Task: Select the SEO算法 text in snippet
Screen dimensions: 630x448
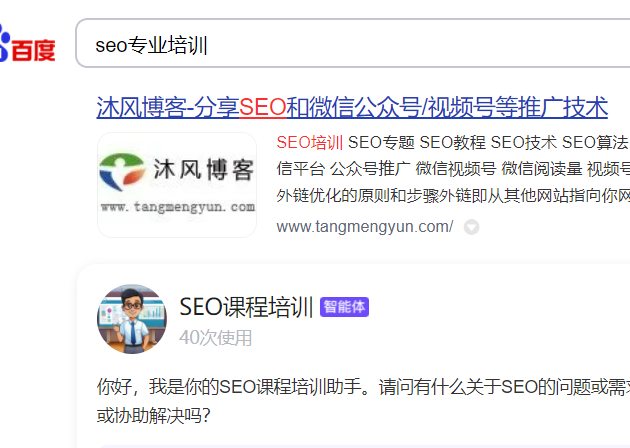Action: (595, 143)
